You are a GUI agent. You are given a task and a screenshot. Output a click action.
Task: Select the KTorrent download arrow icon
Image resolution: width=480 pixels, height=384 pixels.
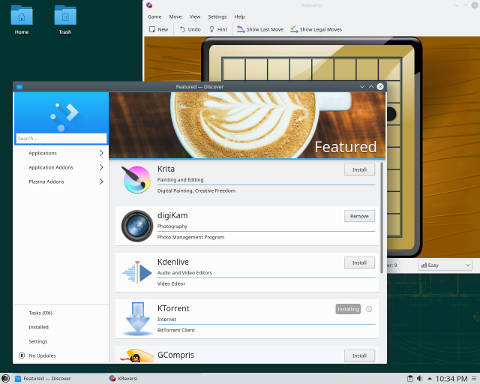click(x=137, y=319)
